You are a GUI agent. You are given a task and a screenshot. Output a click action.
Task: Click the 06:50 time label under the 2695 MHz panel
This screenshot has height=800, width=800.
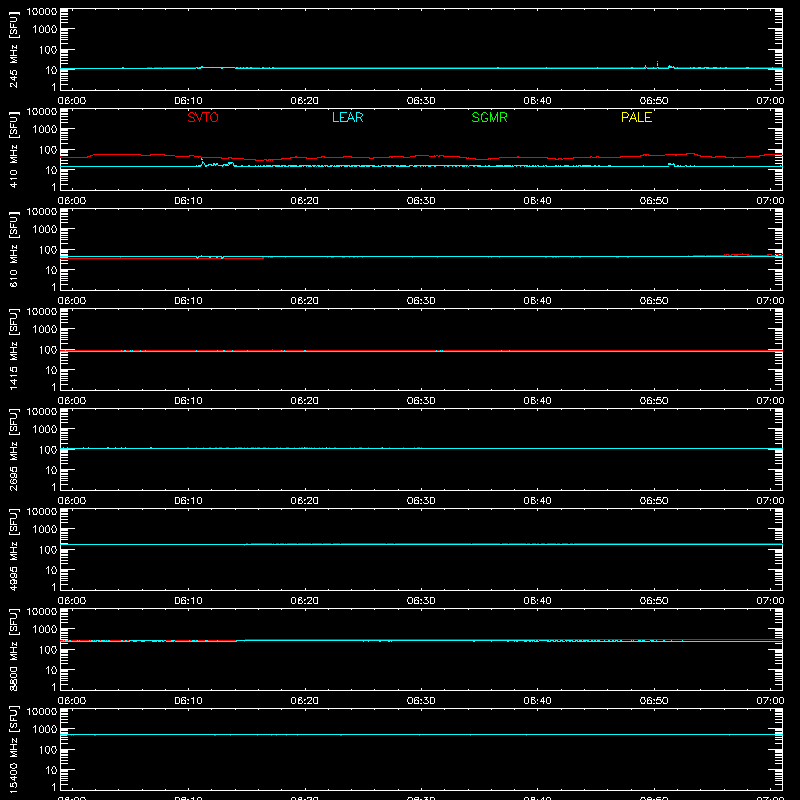654,501
